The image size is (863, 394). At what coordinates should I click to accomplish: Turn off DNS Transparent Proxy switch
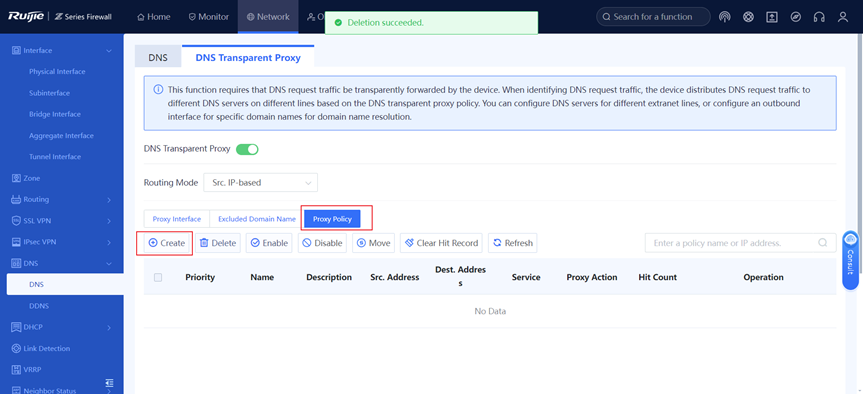(247, 149)
